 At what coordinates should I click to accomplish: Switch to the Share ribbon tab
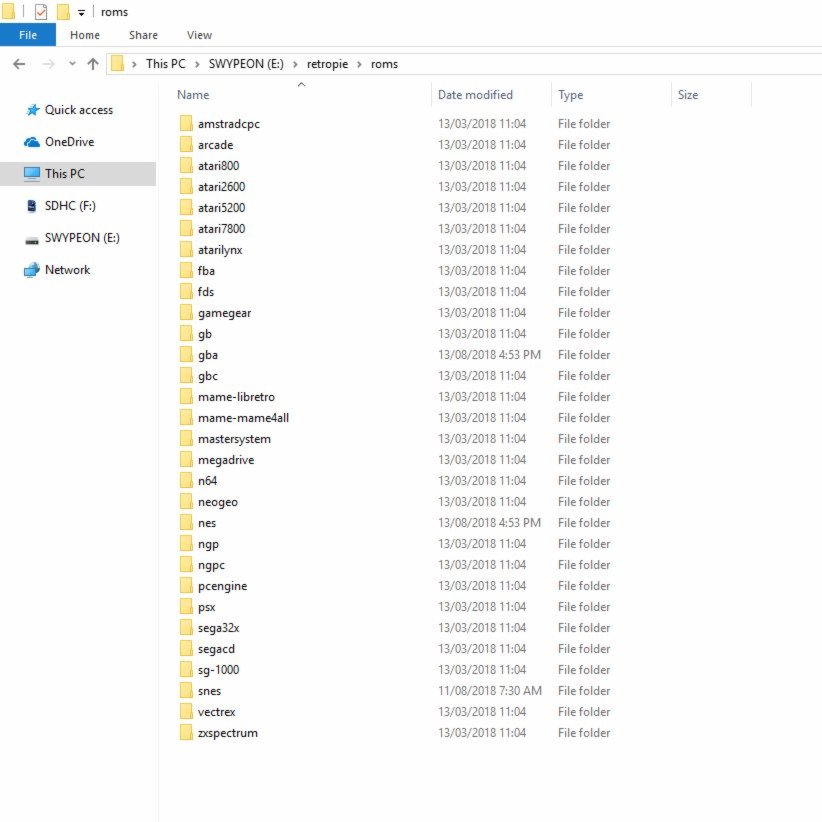coord(143,35)
